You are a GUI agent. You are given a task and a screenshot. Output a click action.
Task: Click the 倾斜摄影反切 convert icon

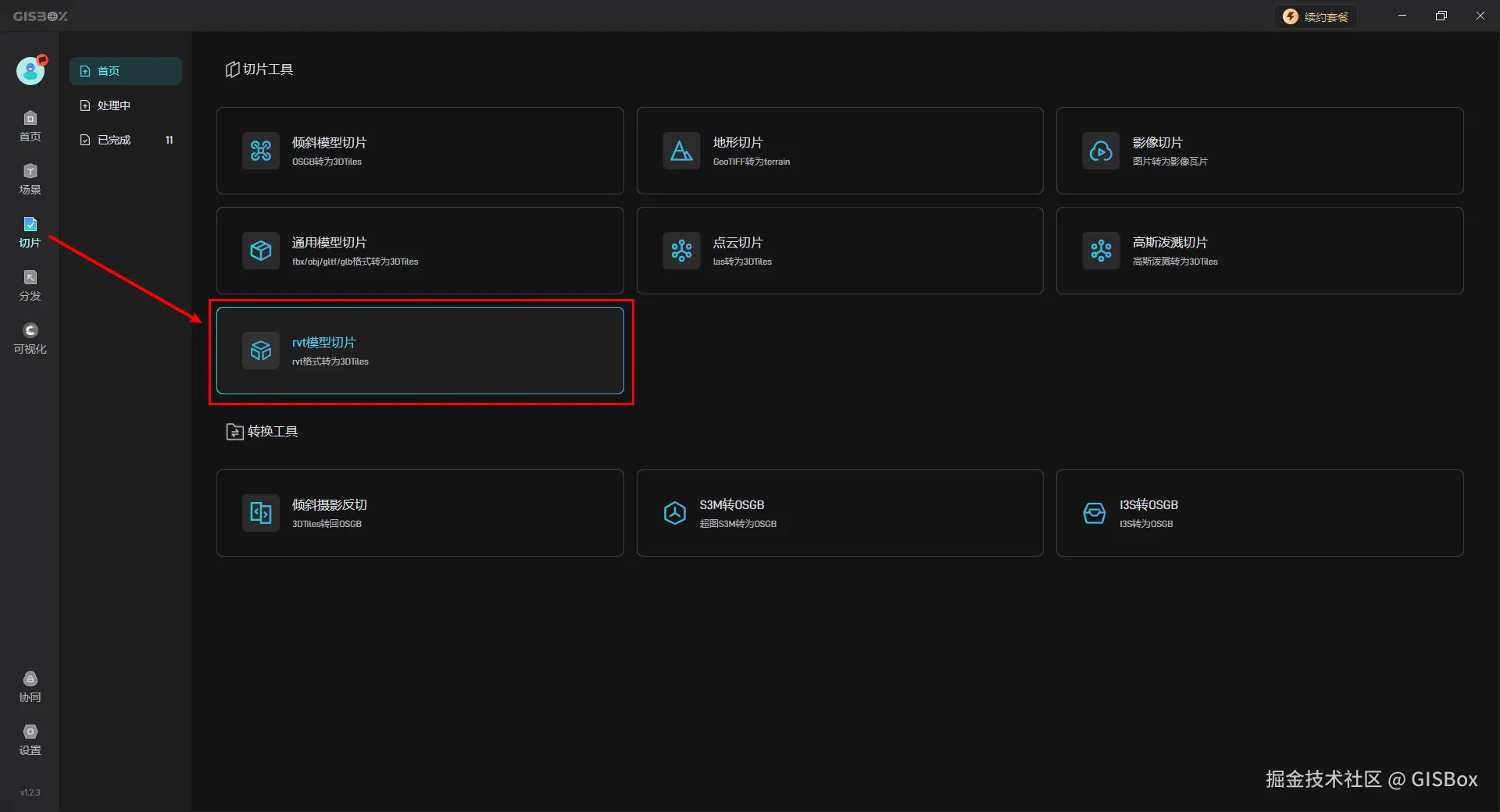[x=261, y=513]
